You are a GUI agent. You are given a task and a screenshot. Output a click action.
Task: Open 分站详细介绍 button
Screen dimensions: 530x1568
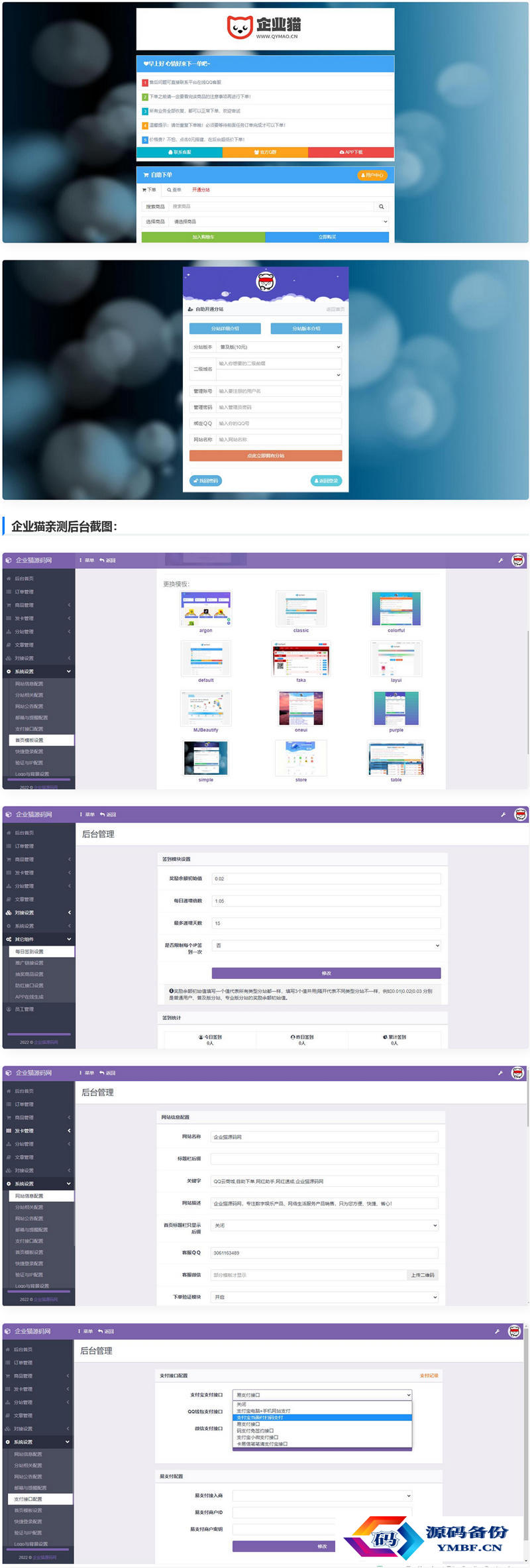point(225,329)
